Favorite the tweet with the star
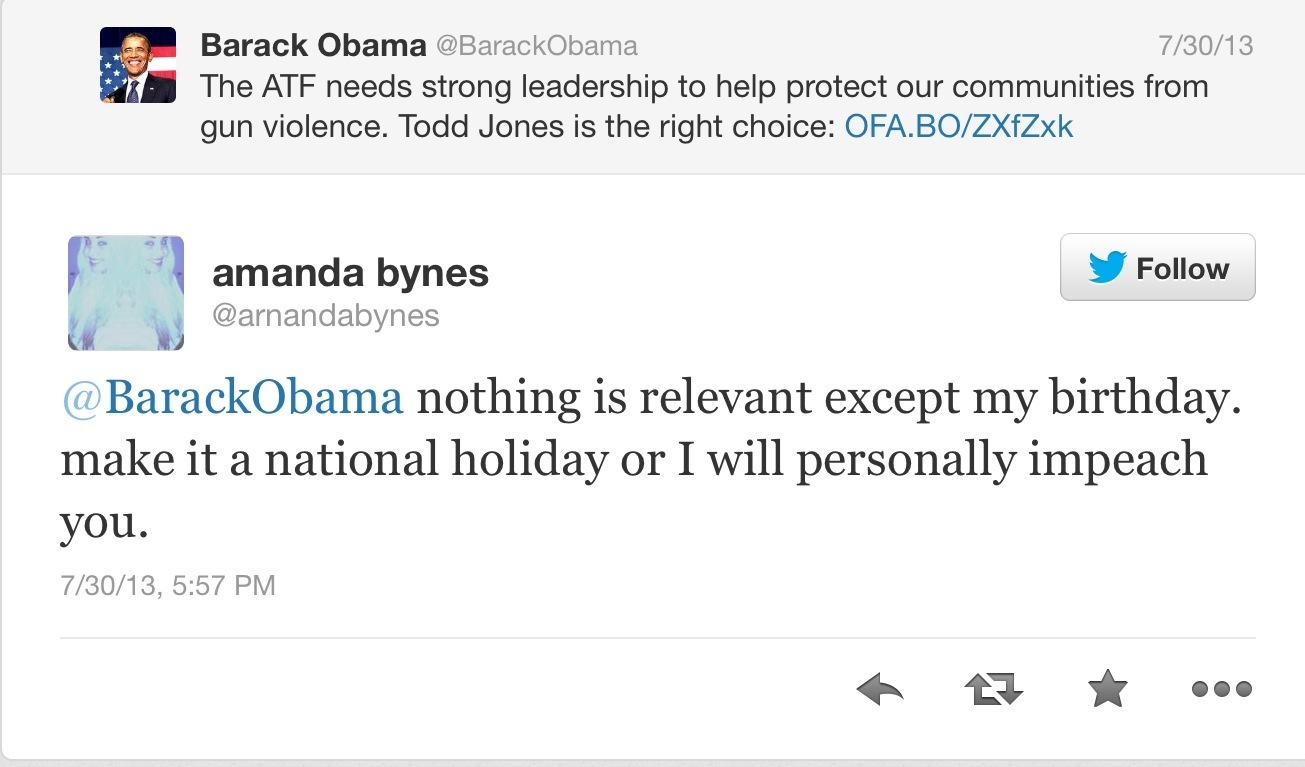This screenshot has width=1305, height=767. pyautogui.click(x=1107, y=688)
